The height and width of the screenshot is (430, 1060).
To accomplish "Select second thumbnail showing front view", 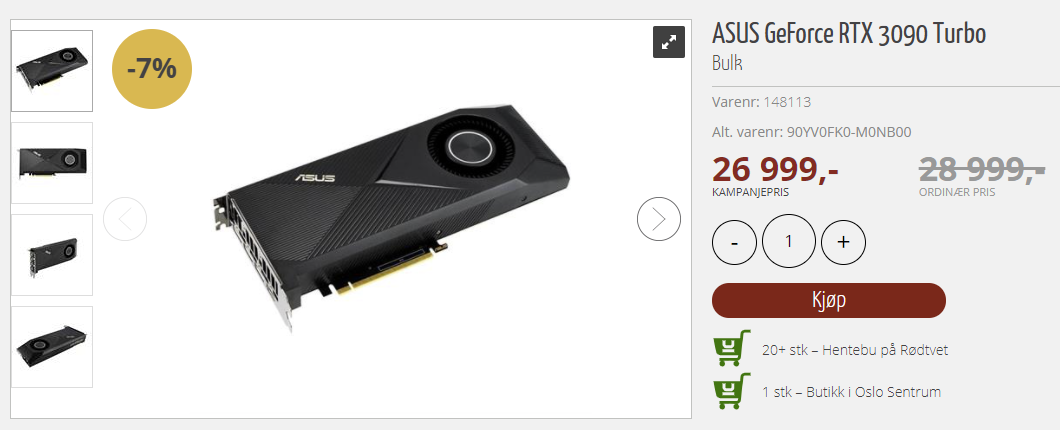I will click(52, 163).
